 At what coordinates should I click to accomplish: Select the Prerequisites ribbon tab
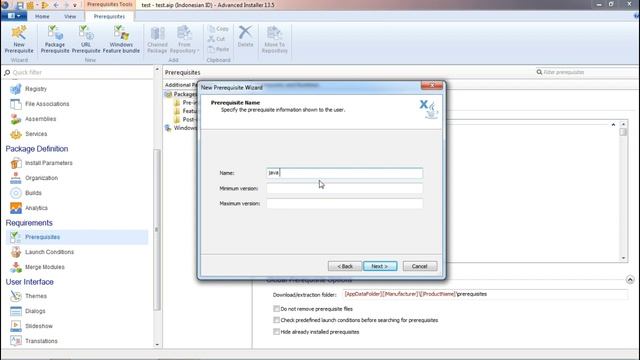109,16
